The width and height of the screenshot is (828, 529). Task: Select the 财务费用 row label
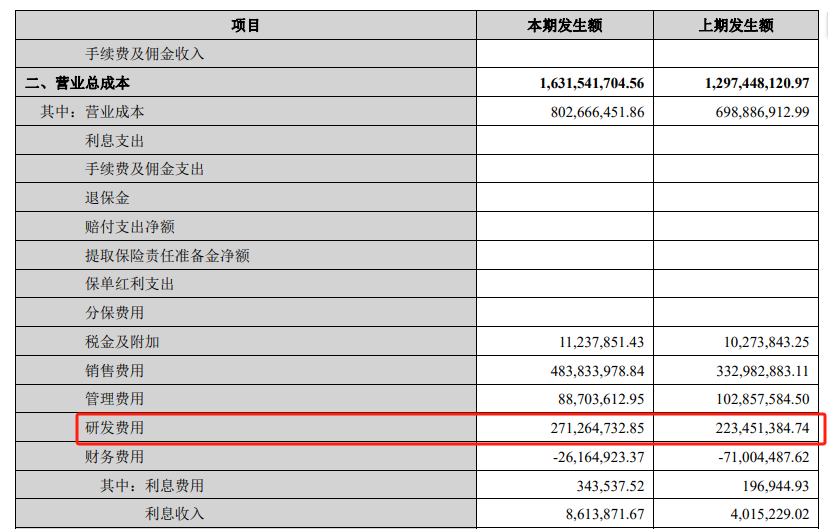(x=115, y=457)
